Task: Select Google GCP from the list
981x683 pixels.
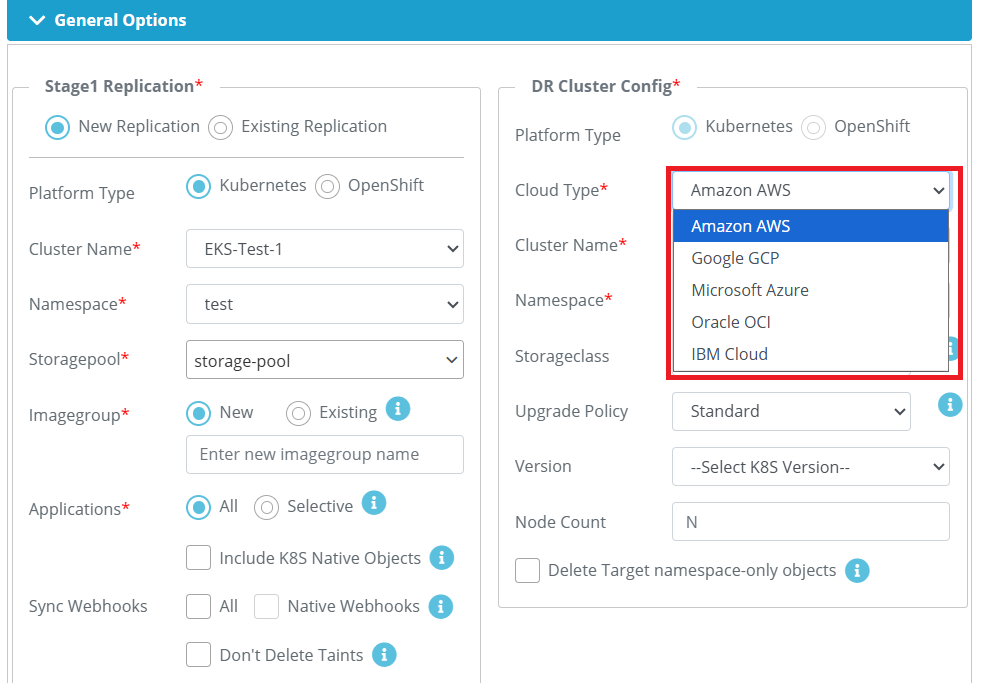Action: (811, 258)
